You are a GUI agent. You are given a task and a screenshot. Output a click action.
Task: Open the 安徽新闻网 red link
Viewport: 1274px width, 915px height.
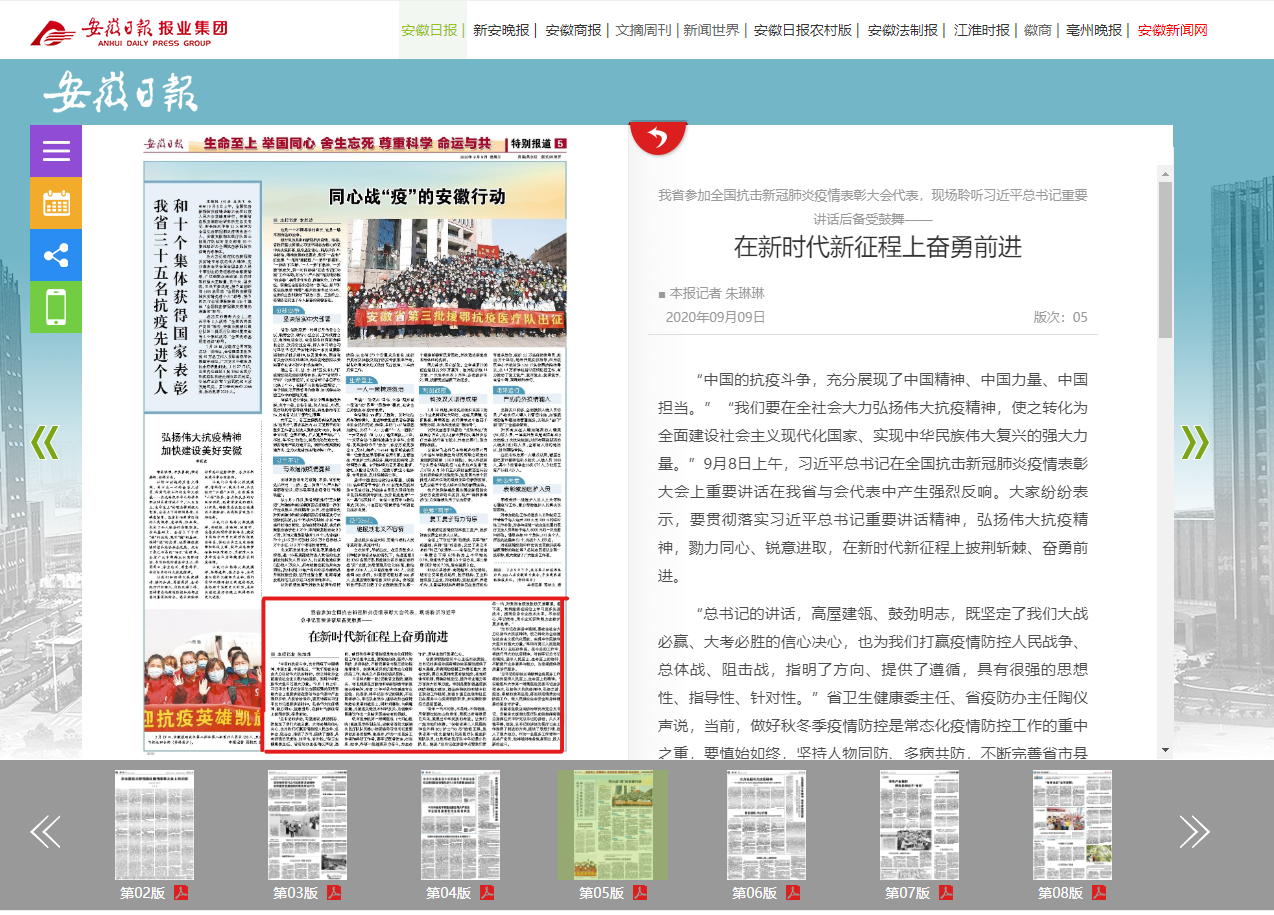coord(1172,30)
